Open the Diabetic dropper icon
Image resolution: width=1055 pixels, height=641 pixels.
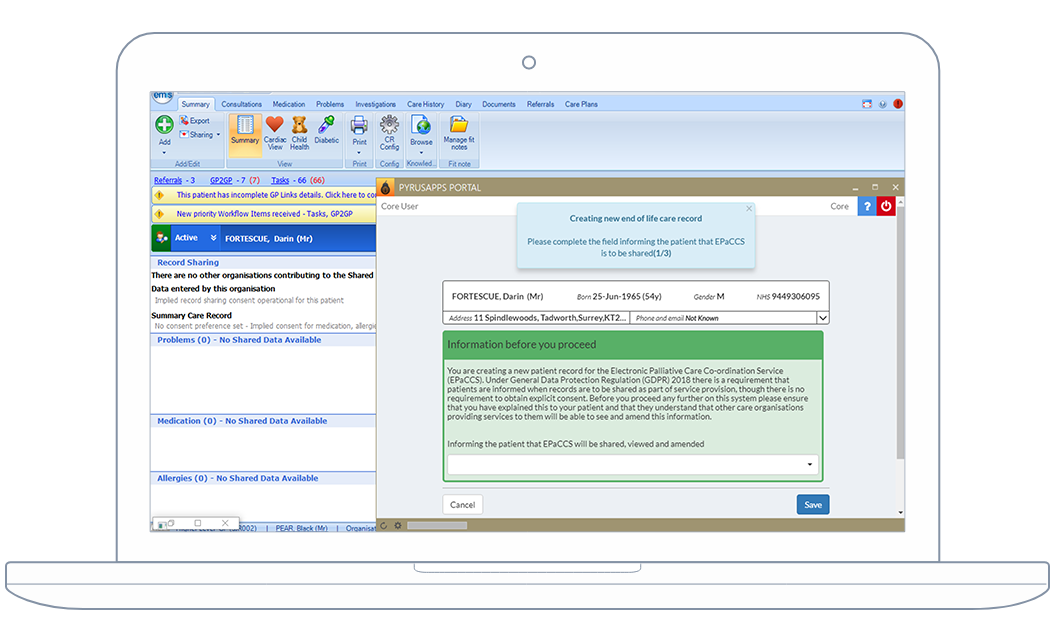326,124
